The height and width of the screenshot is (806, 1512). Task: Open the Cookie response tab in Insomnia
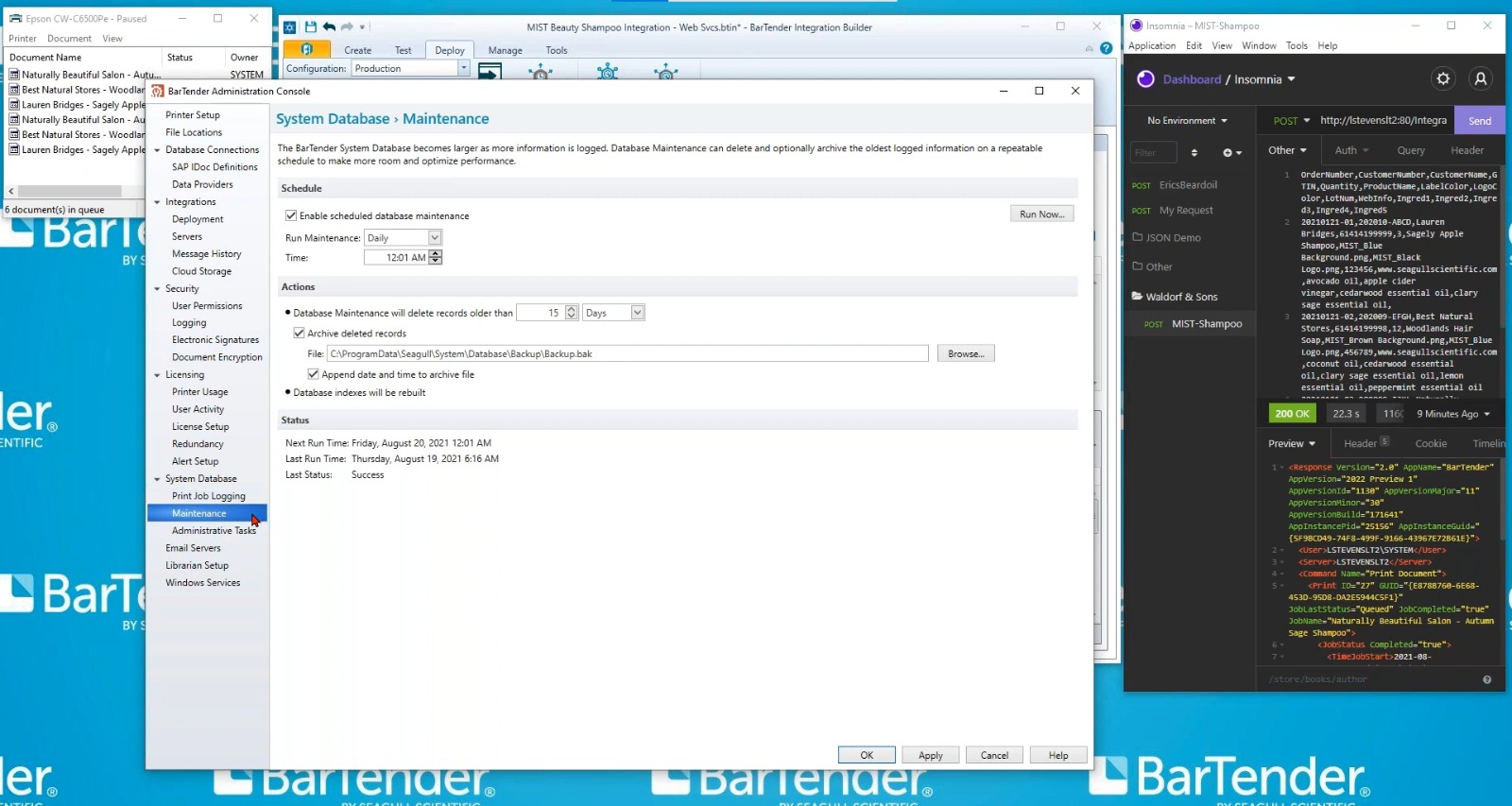coord(1431,443)
